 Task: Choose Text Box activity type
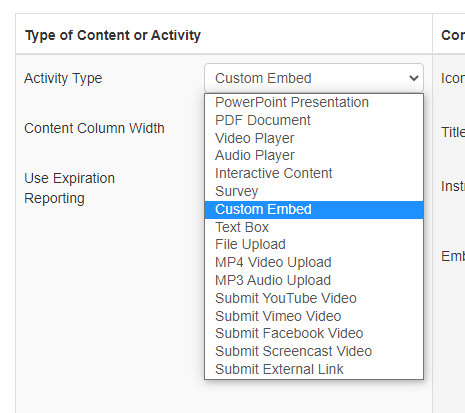pyautogui.click(x=314, y=227)
